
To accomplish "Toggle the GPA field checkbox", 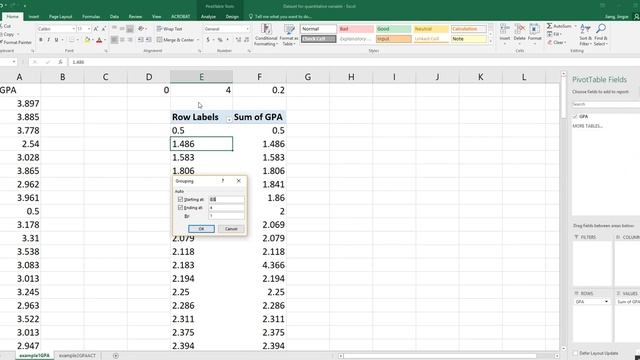I will tap(576, 117).
